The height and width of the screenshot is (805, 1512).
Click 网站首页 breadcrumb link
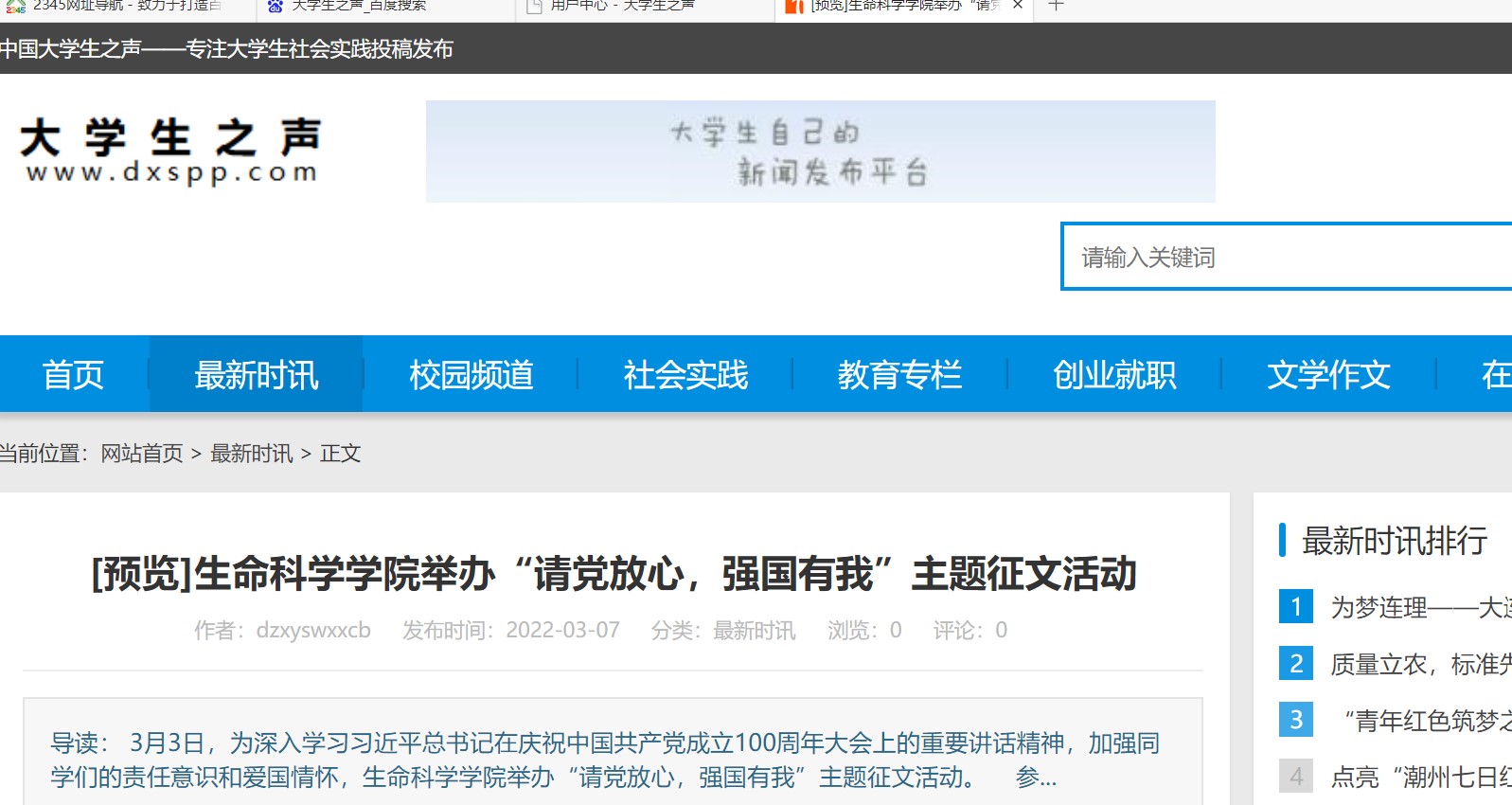[142, 454]
